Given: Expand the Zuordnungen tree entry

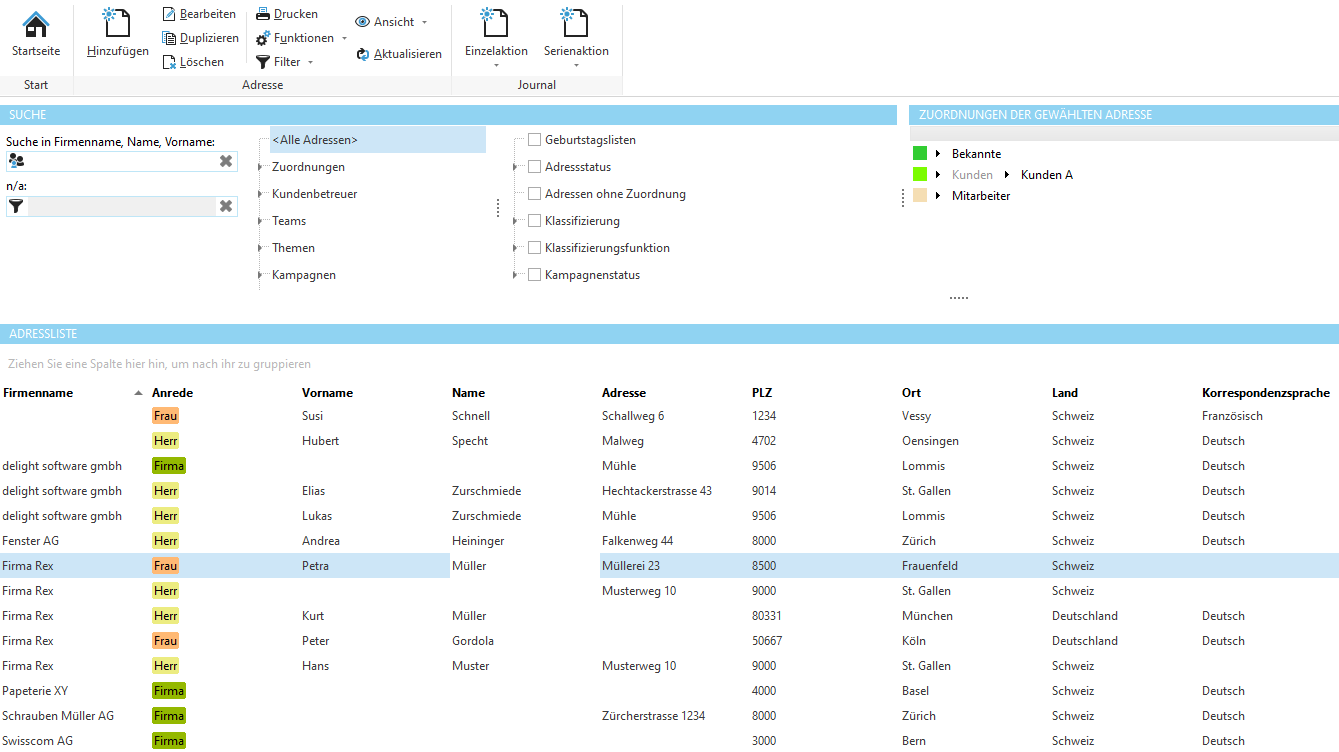Looking at the screenshot, I should [x=262, y=166].
